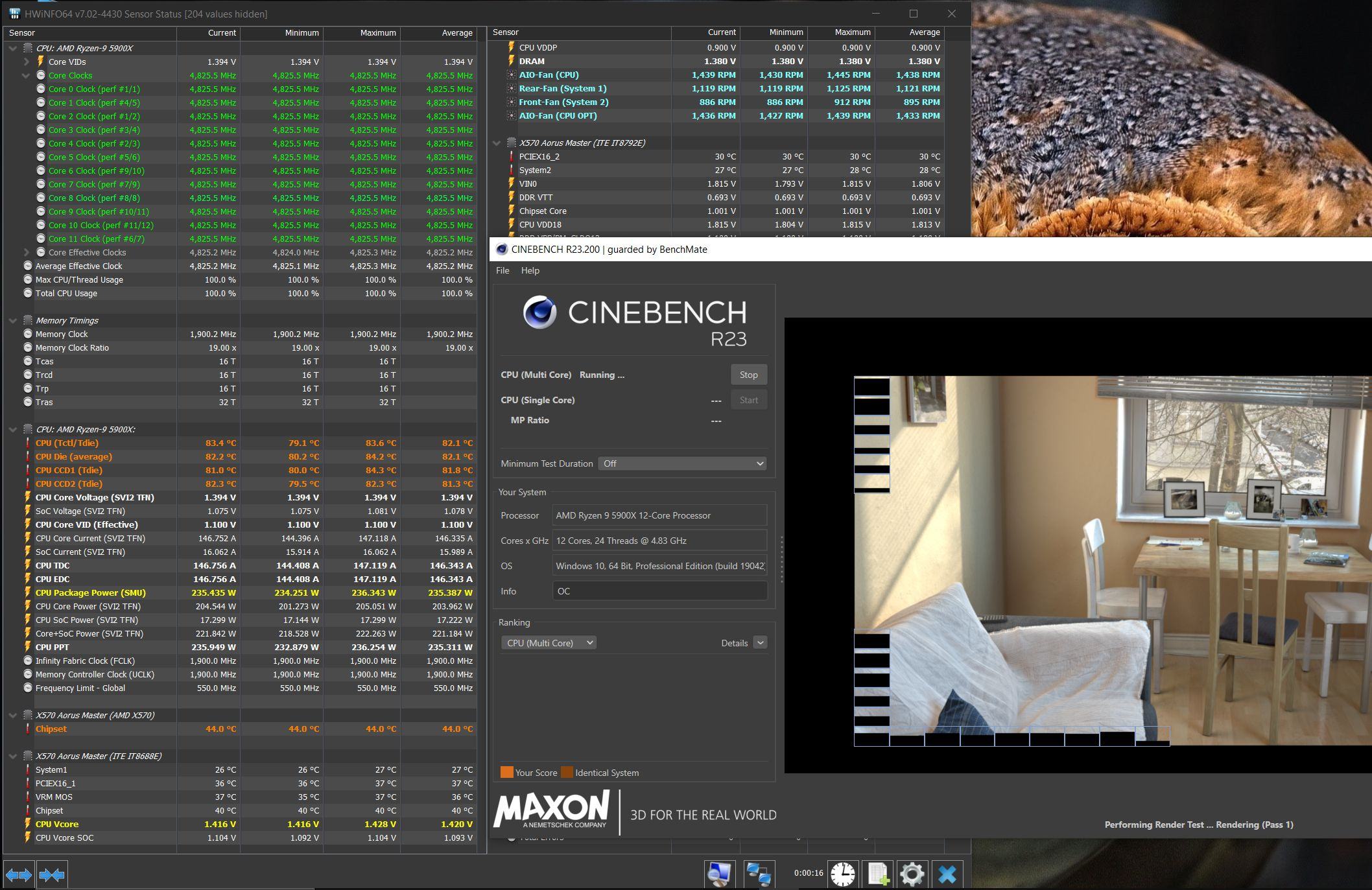Click the orange Your Score swatch
The width and height of the screenshot is (1372, 890).
coord(506,773)
